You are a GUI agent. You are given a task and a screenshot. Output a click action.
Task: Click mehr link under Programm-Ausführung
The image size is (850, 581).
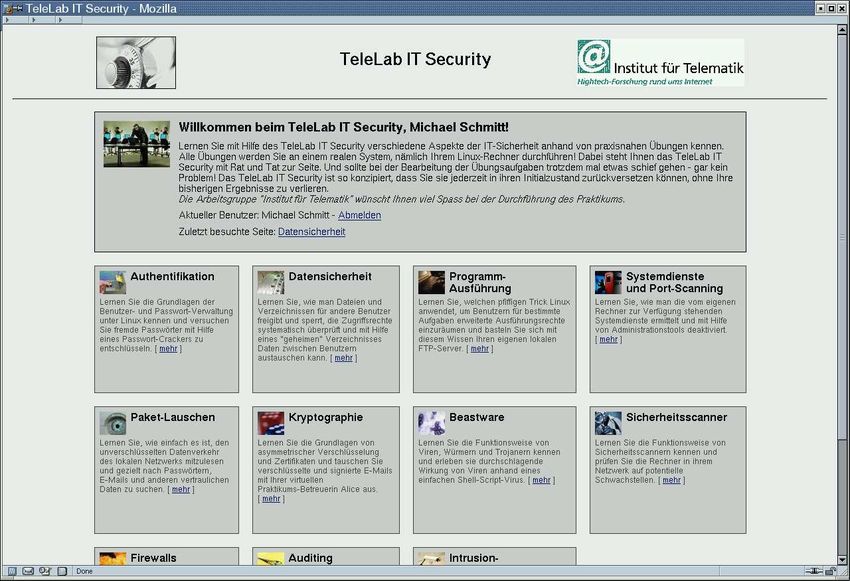(479, 348)
